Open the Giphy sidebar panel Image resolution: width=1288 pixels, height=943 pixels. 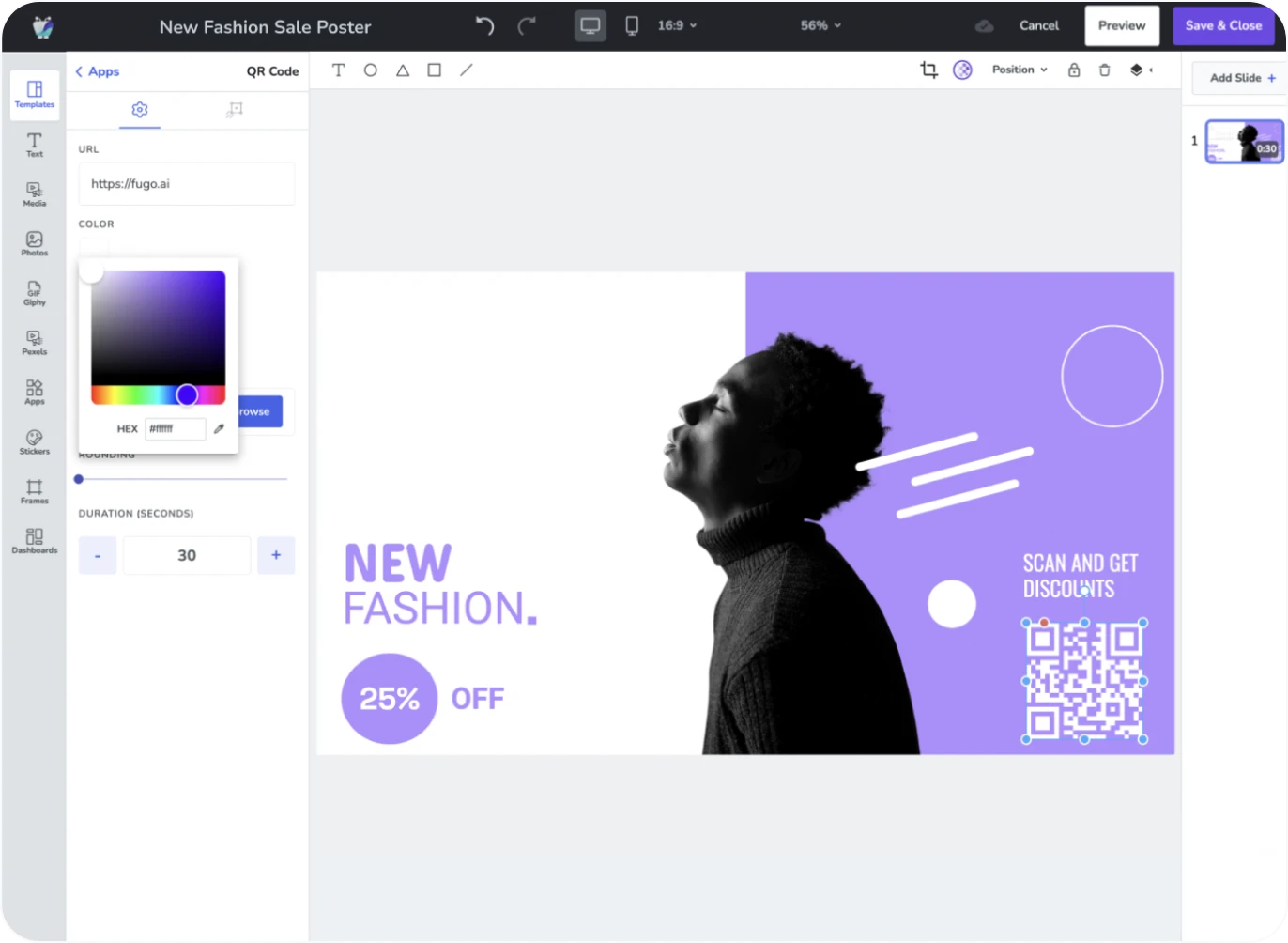35,293
